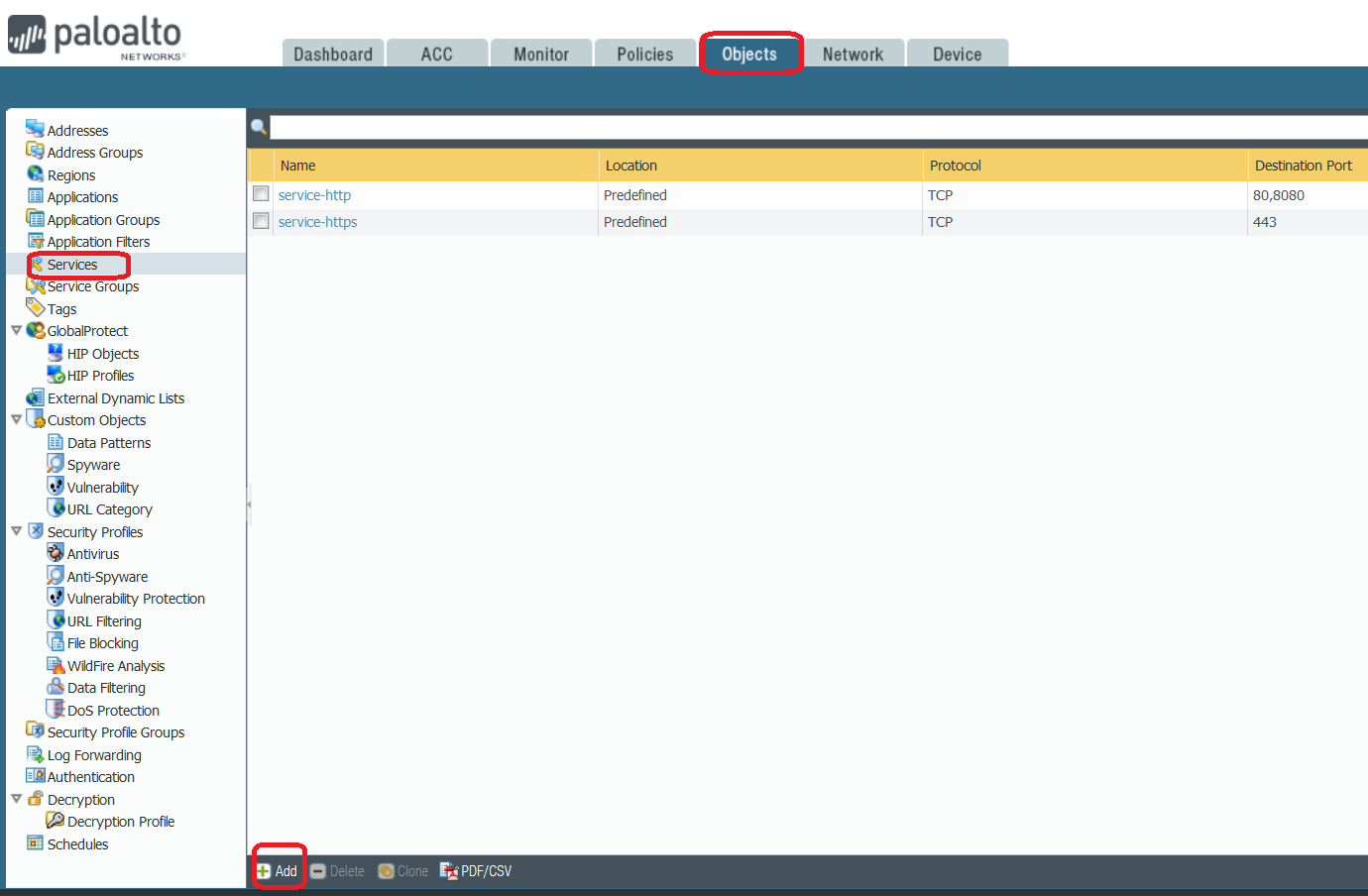The height and width of the screenshot is (896, 1368).
Task: Sort by the Location column header
Action: (761, 166)
